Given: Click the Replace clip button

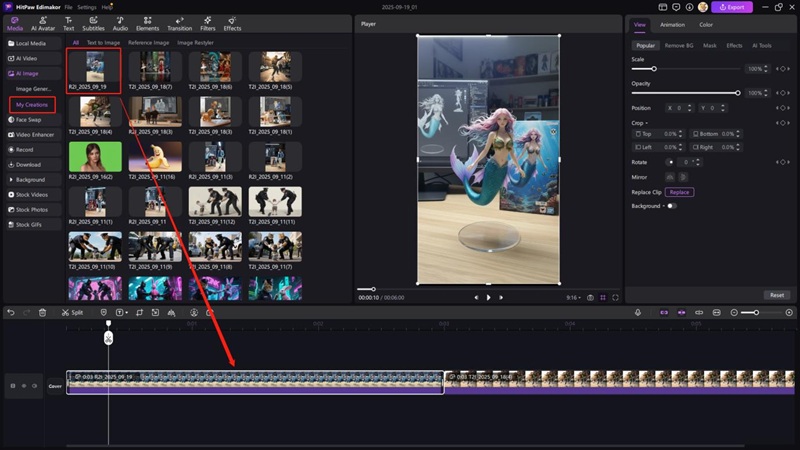Looking at the screenshot, I should point(679,192).
